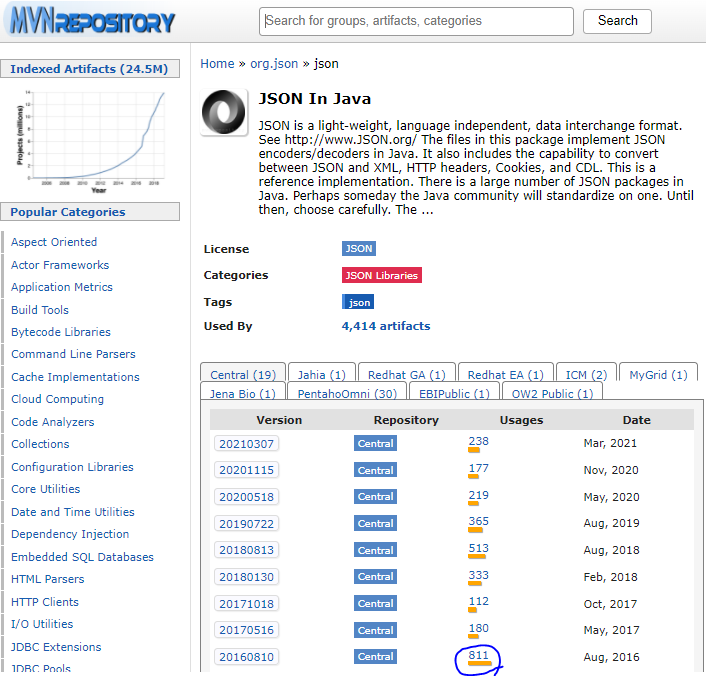Open the Aspect Oriented category
The width and height of the screenshot is (706, 676).
coord(54,242)
